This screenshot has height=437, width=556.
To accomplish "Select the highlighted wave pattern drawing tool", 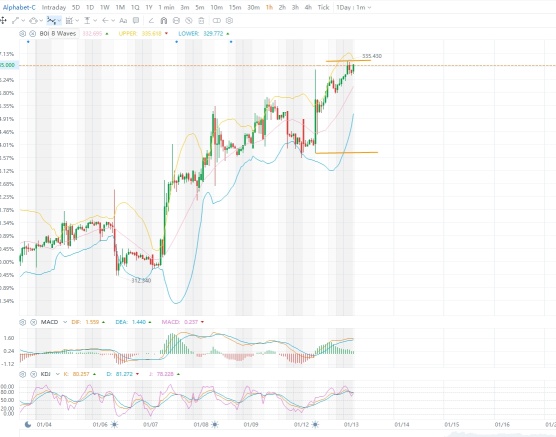I will (51, 21).
